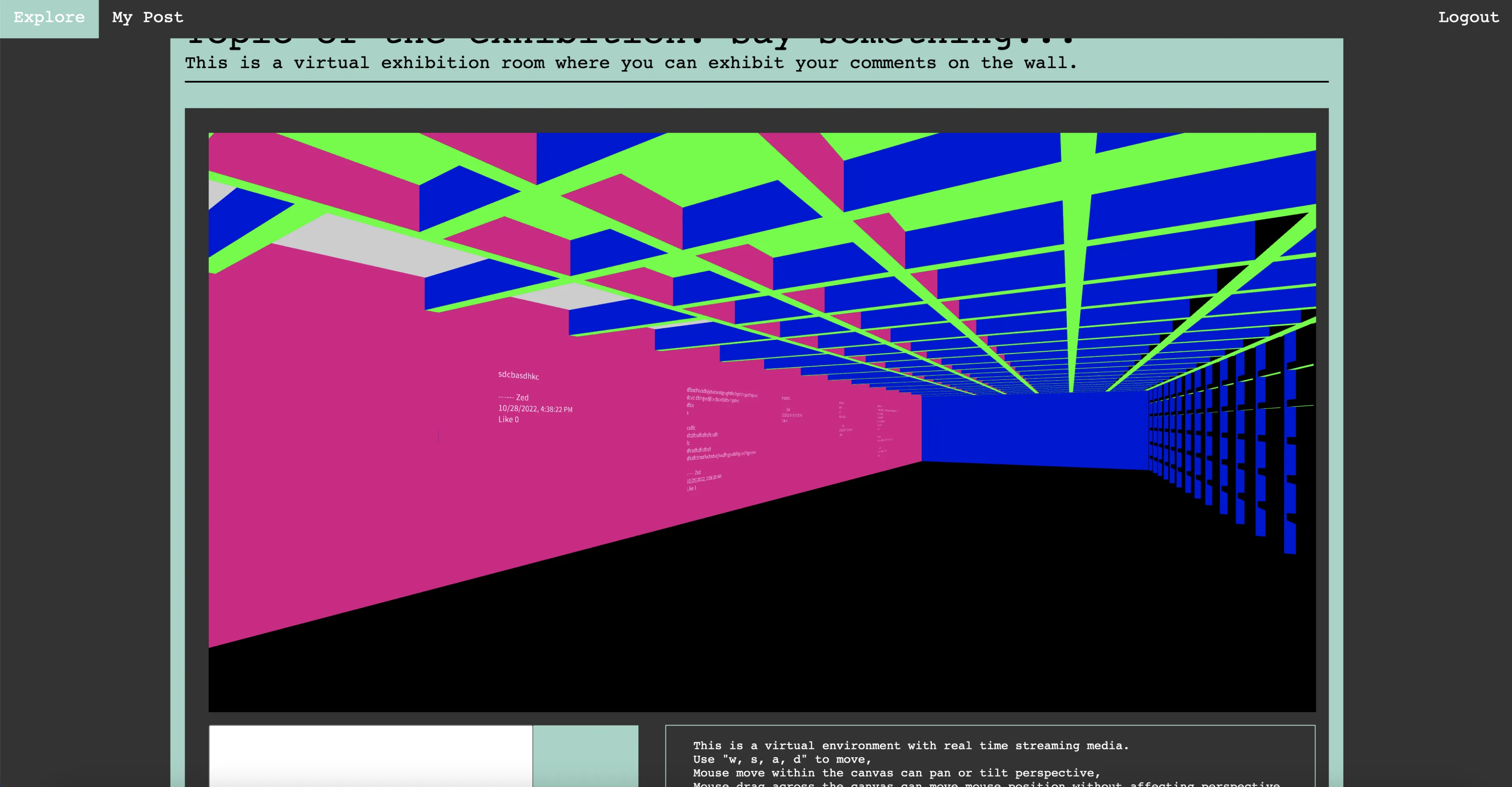Screen dimensions: 1512x787
Task: Switch to the My Post tab
Action: [147, 18]
